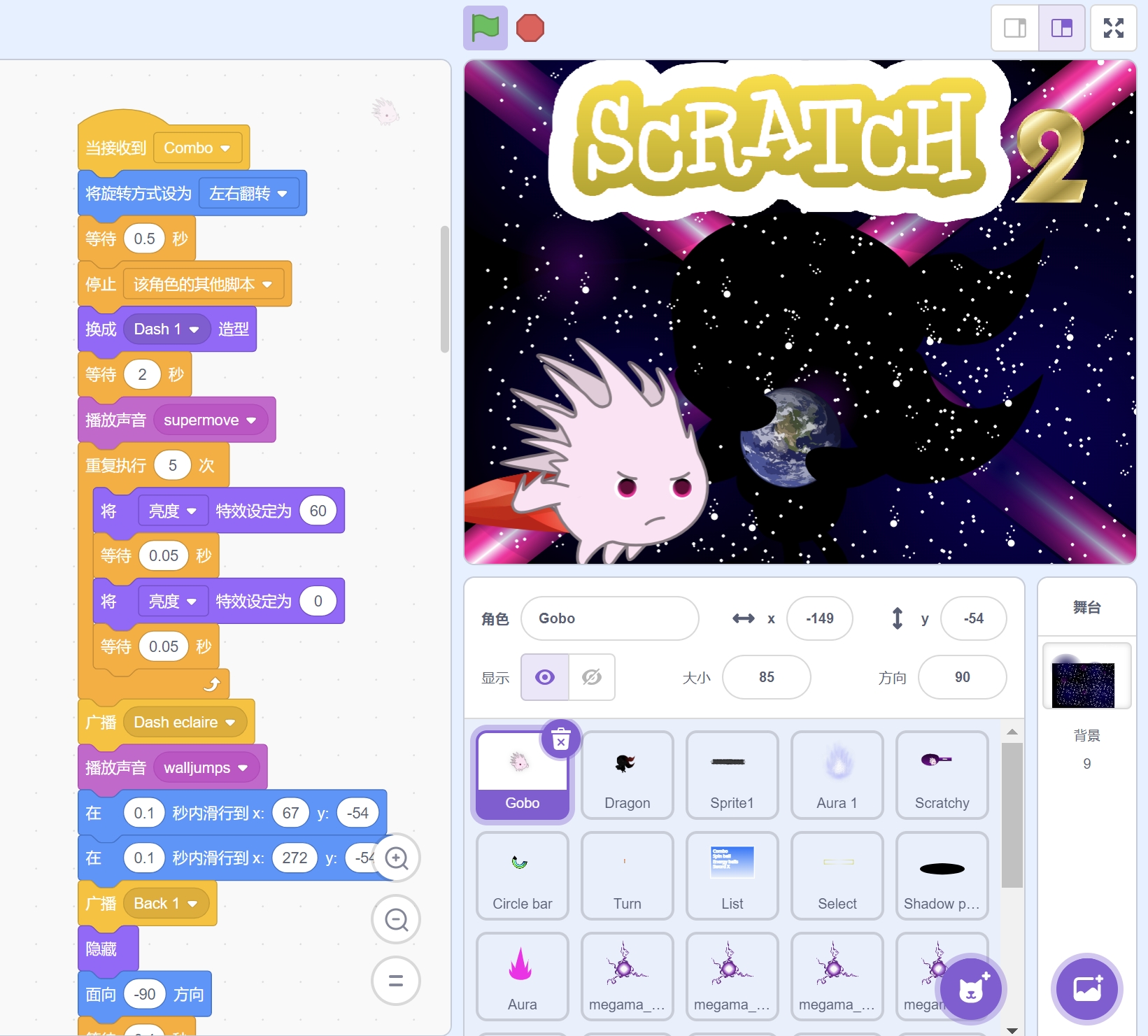This screenshot has width=1148, height=1036.
Task: Open the 左右翻转 rotation style dropdown
Action: coord(249,194)
